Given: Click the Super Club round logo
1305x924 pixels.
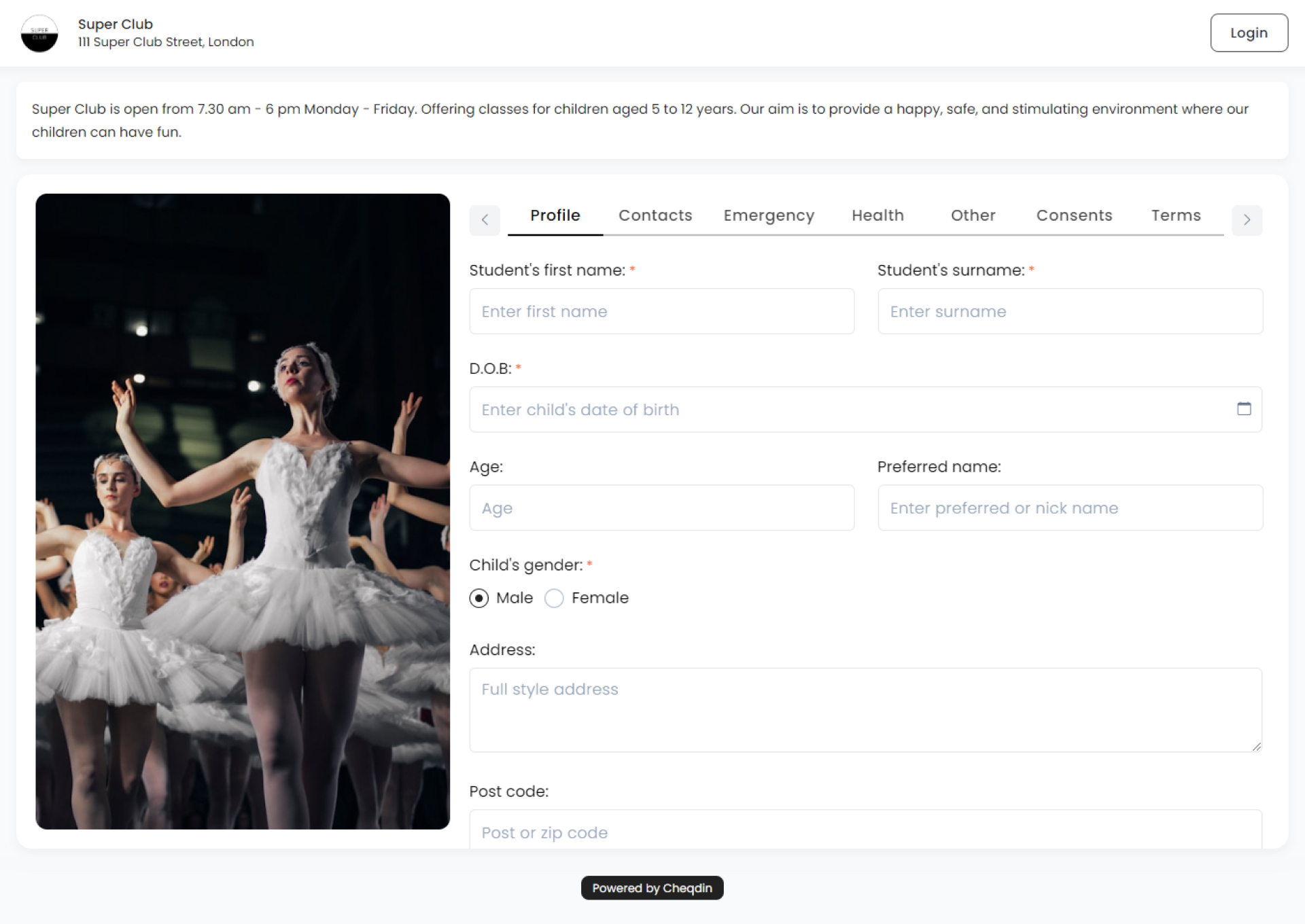Looking at the screenshot, I should pyautogui.click(x=39, y=33).
